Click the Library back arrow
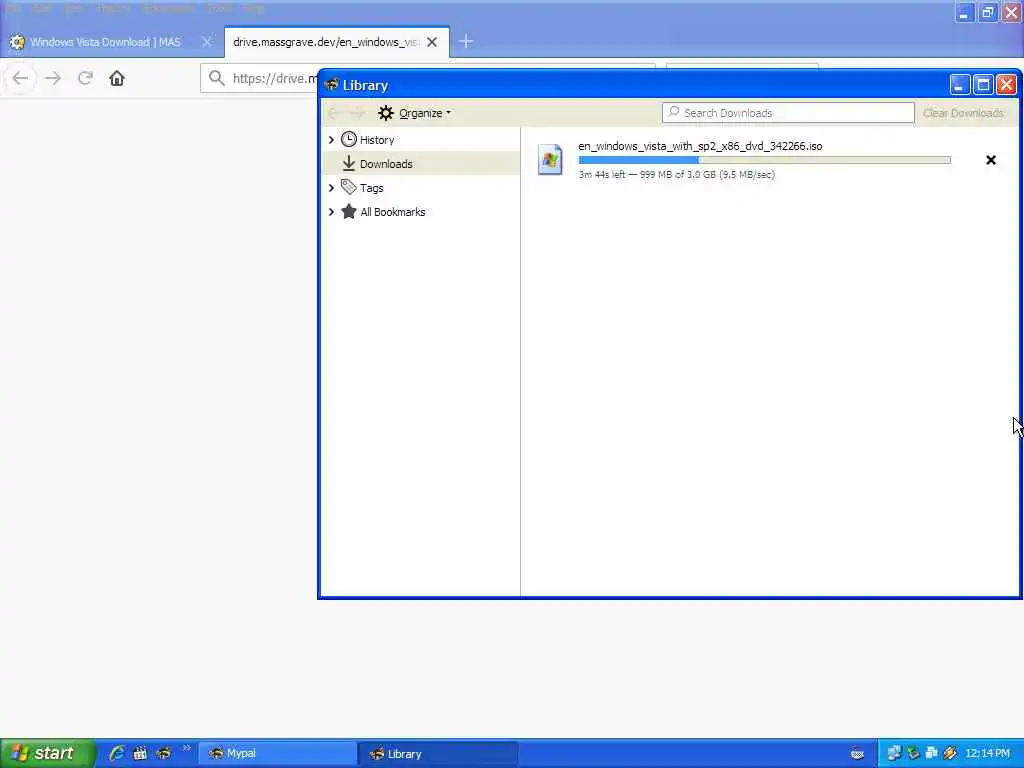Viewport: 1024px width, 768px height. coord(336,113)
